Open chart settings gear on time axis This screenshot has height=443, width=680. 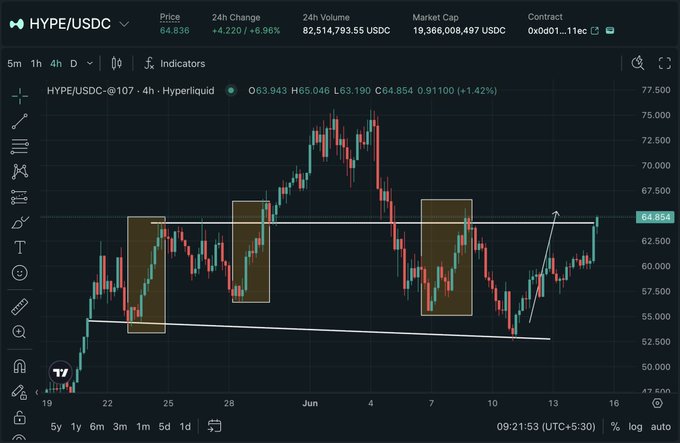(657, 403)
